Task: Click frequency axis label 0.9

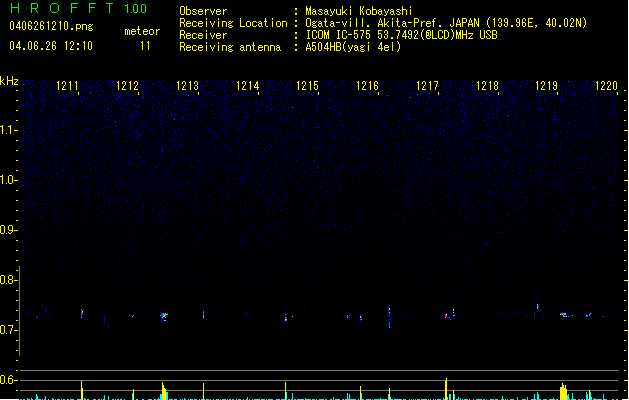Action: point(8,230)
